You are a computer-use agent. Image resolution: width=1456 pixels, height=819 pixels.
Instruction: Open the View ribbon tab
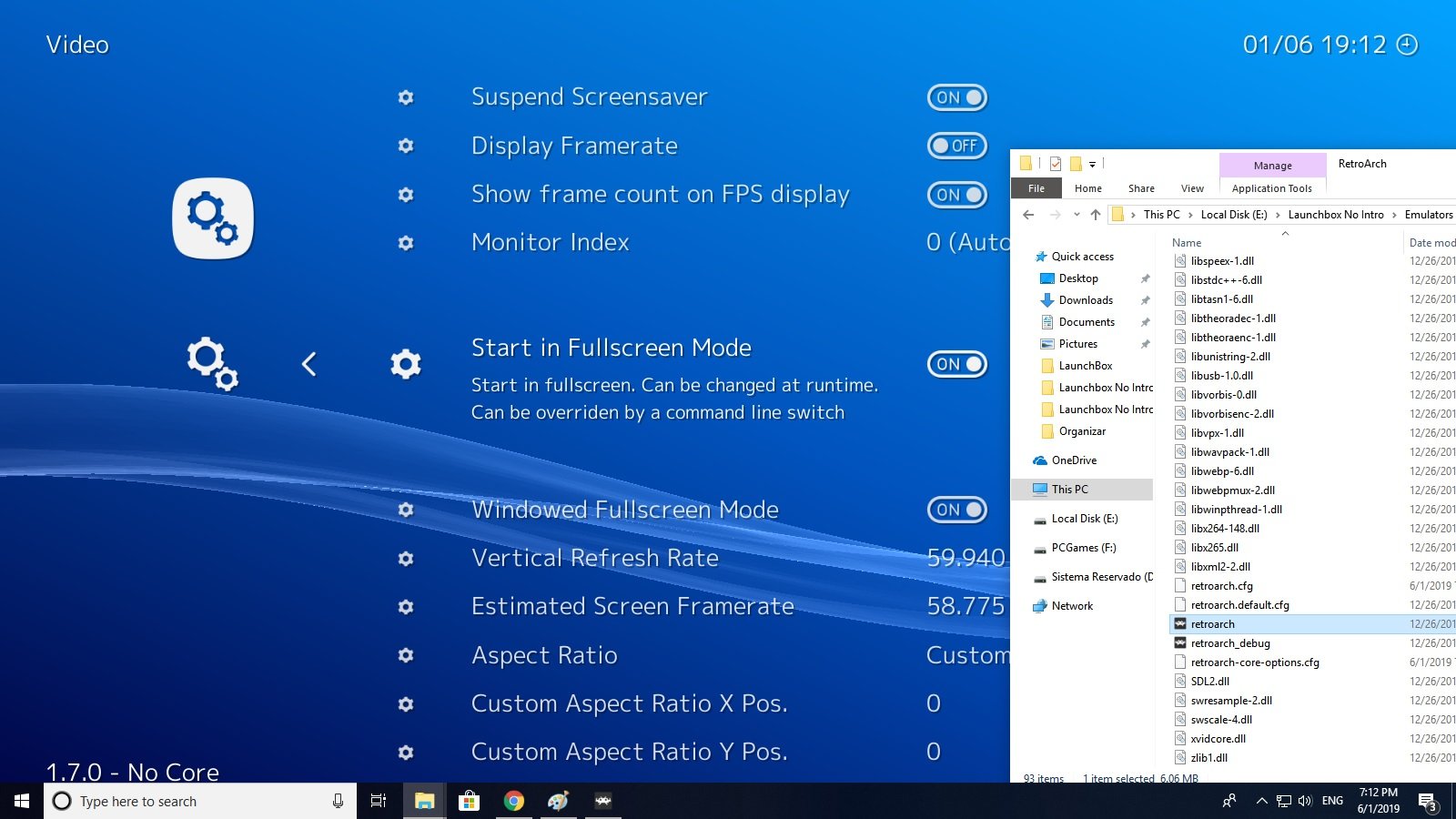(x=1192, y=188)
